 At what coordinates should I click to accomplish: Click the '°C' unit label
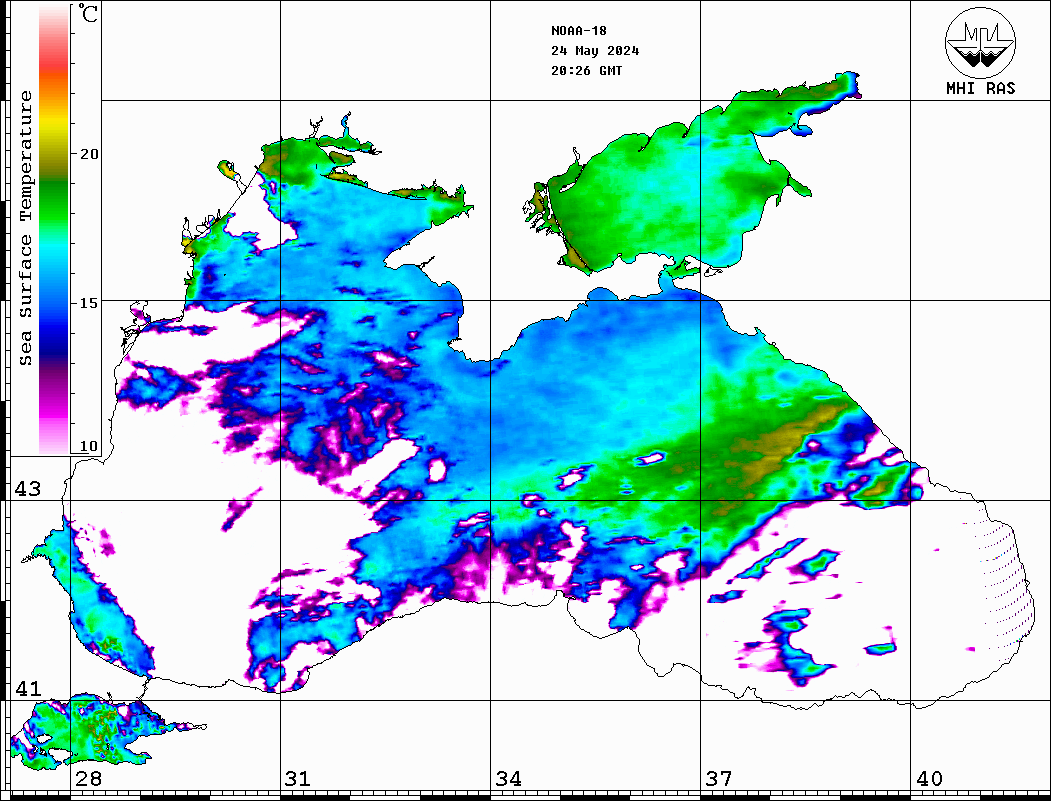[88, 13]
